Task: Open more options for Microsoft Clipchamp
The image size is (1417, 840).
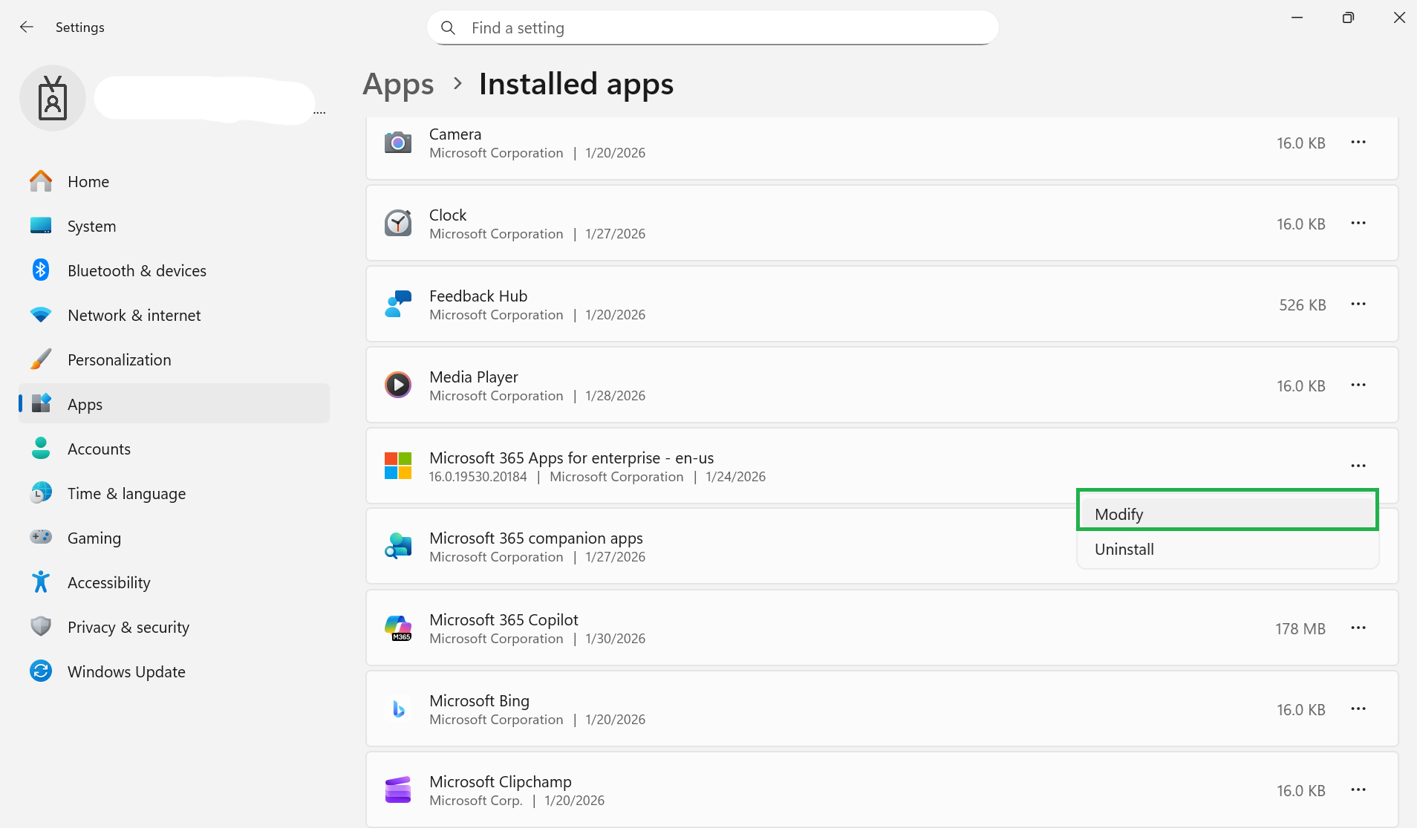Action: 1358,790
